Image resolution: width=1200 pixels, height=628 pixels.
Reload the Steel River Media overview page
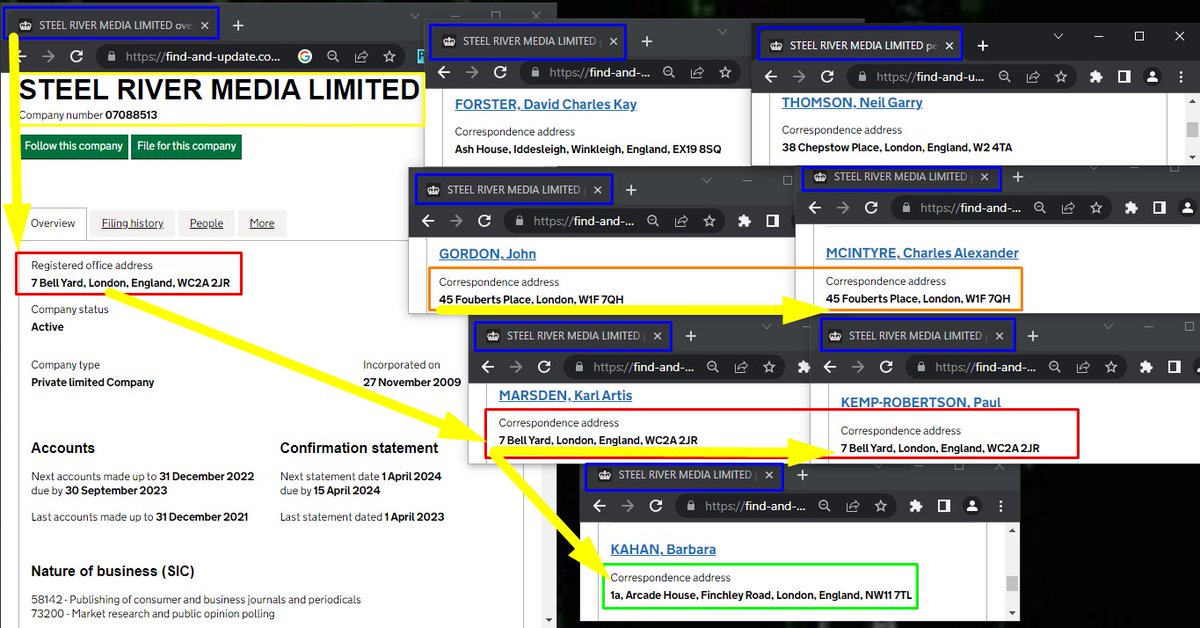pos(77,57)
